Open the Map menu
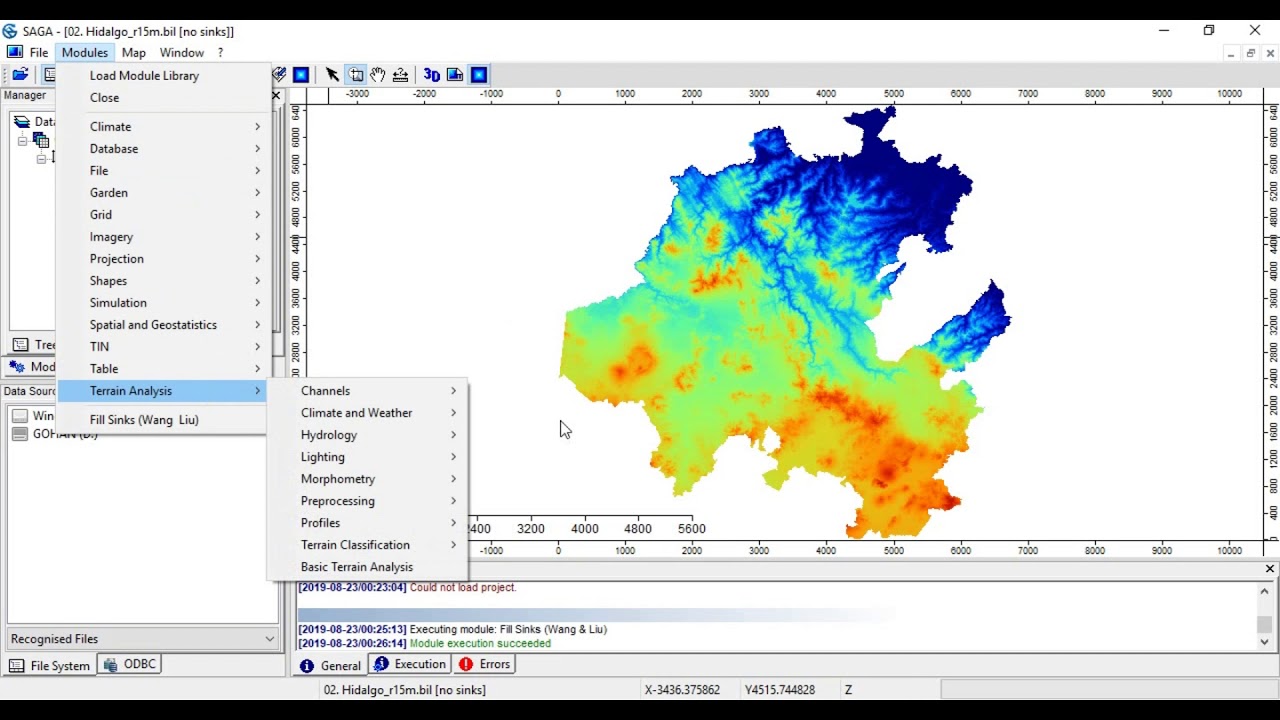1280x720 pixels. tap(133, 52)
